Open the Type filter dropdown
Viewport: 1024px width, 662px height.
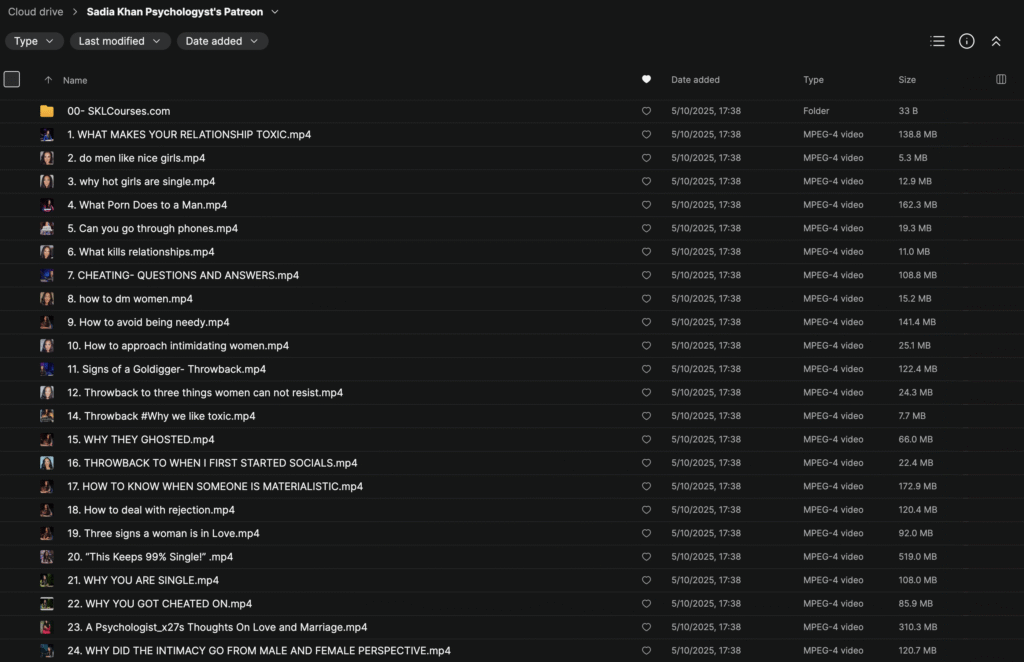[35, 41]
